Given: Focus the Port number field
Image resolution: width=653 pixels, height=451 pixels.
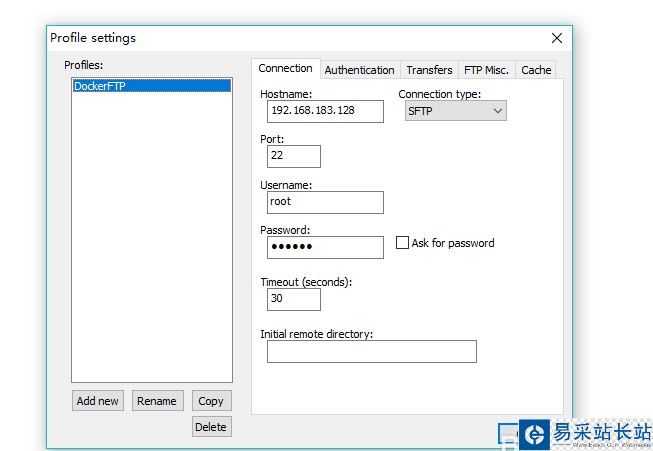Looking at the screenshot, I should [294, 156].
